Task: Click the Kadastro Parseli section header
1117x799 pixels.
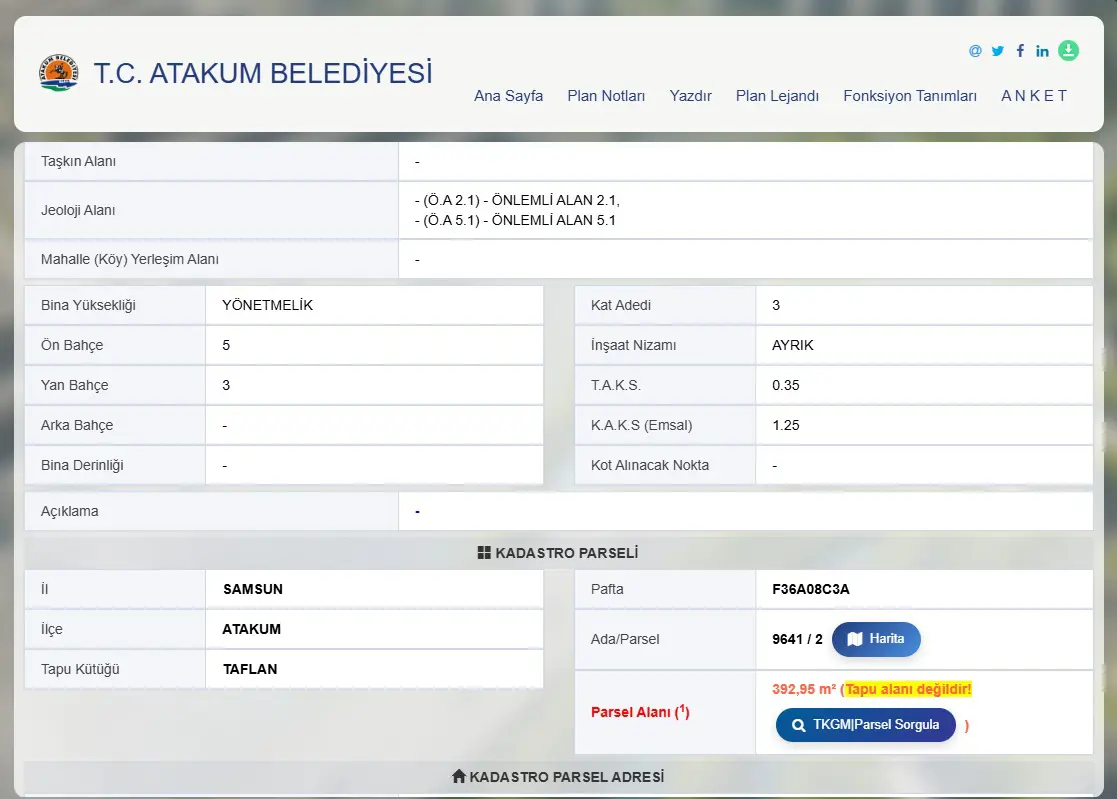Action: (x=558, y=553)
